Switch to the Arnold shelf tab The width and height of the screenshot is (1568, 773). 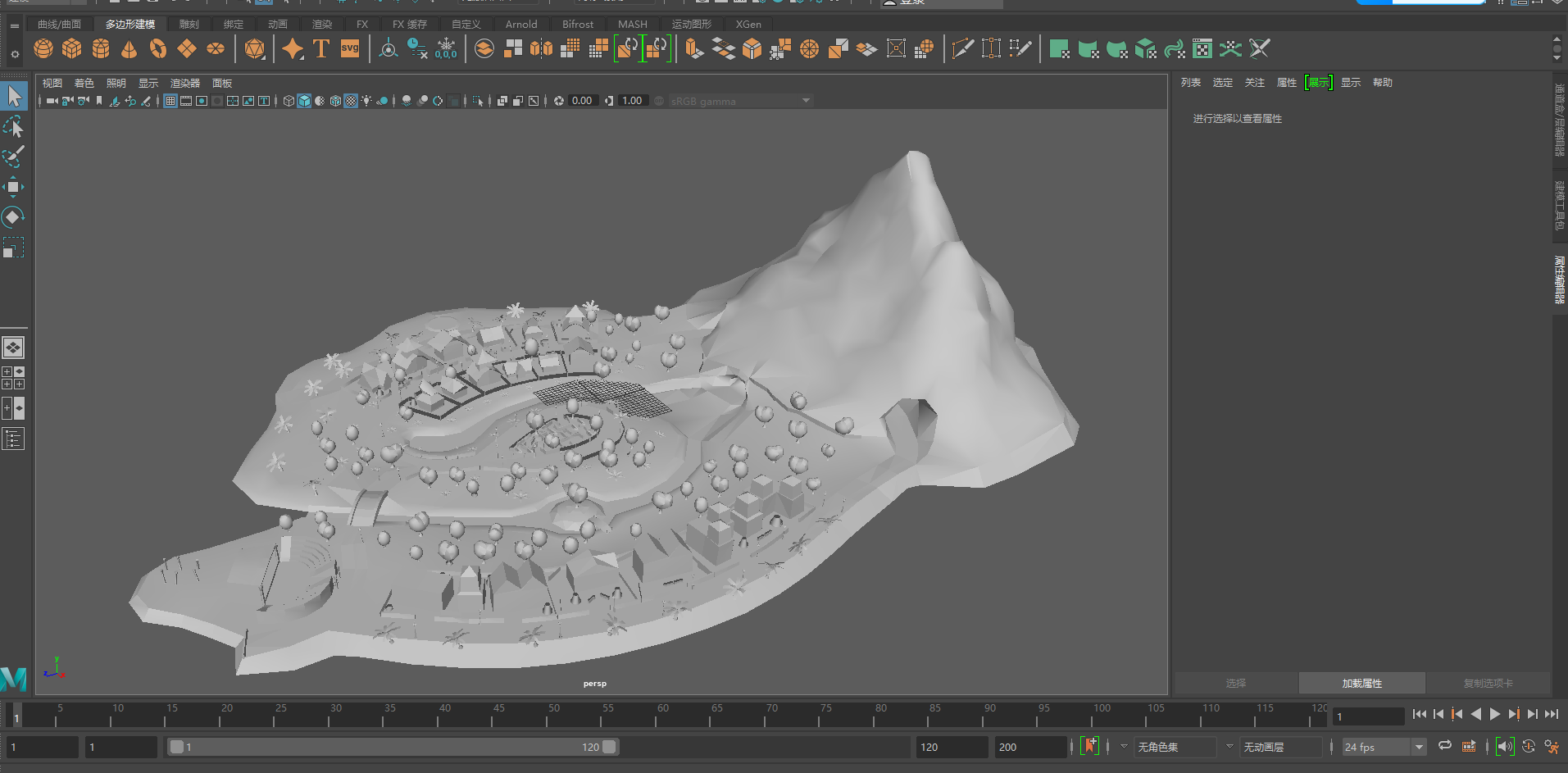coord(521,25)
